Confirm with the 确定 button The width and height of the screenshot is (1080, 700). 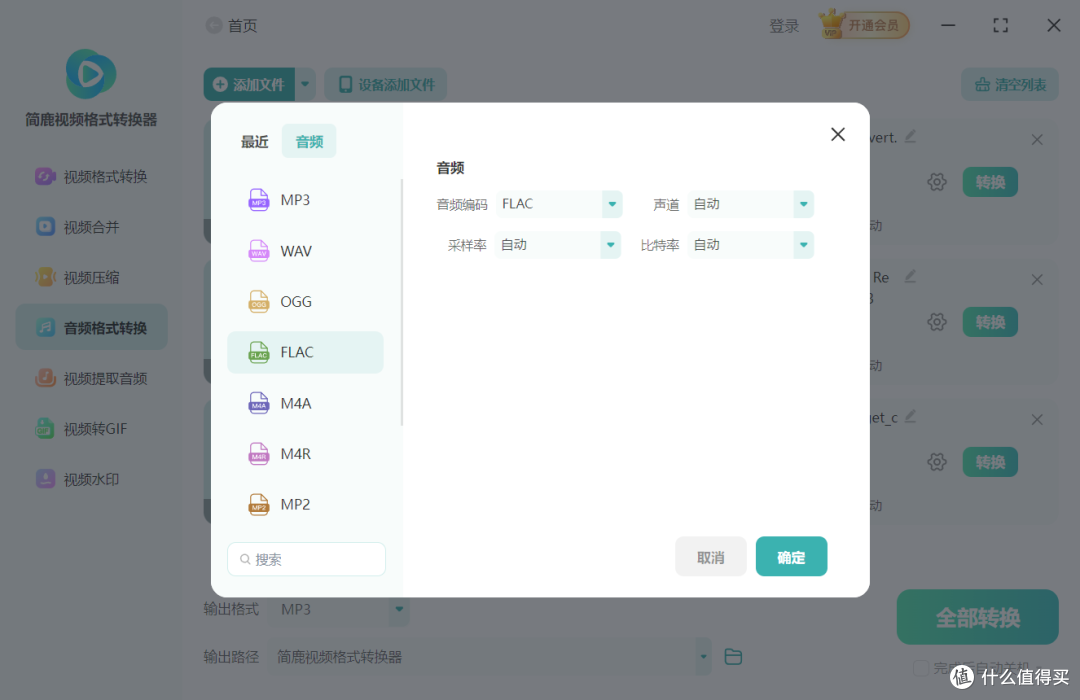pyautogui.click(x=791, y=557)
